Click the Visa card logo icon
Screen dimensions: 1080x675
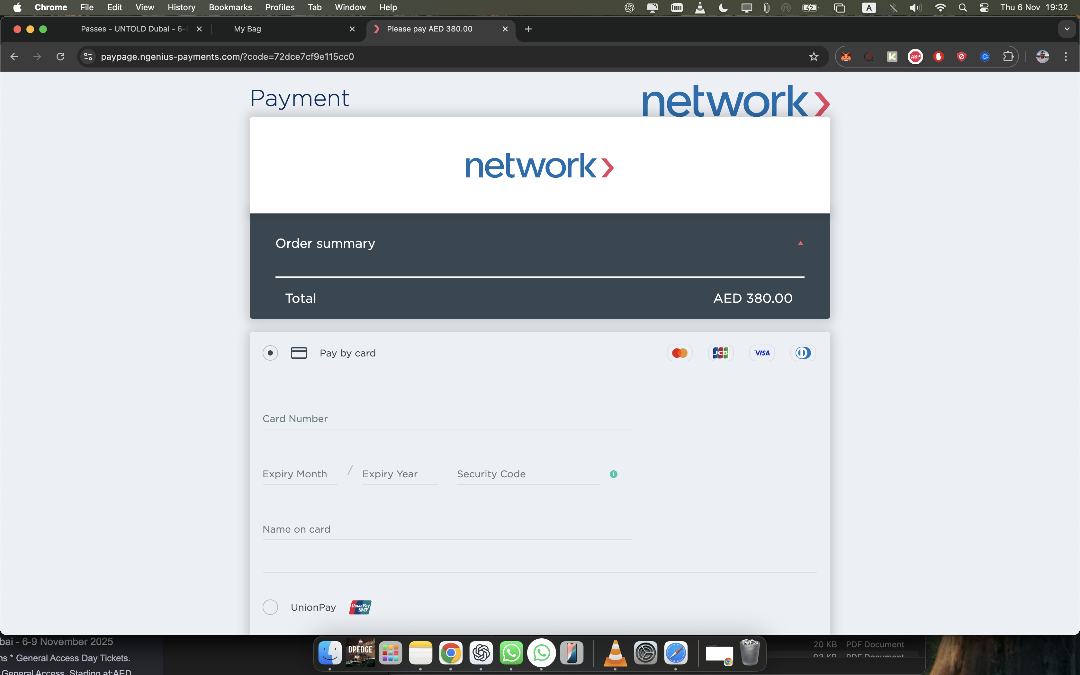(762, 353)
